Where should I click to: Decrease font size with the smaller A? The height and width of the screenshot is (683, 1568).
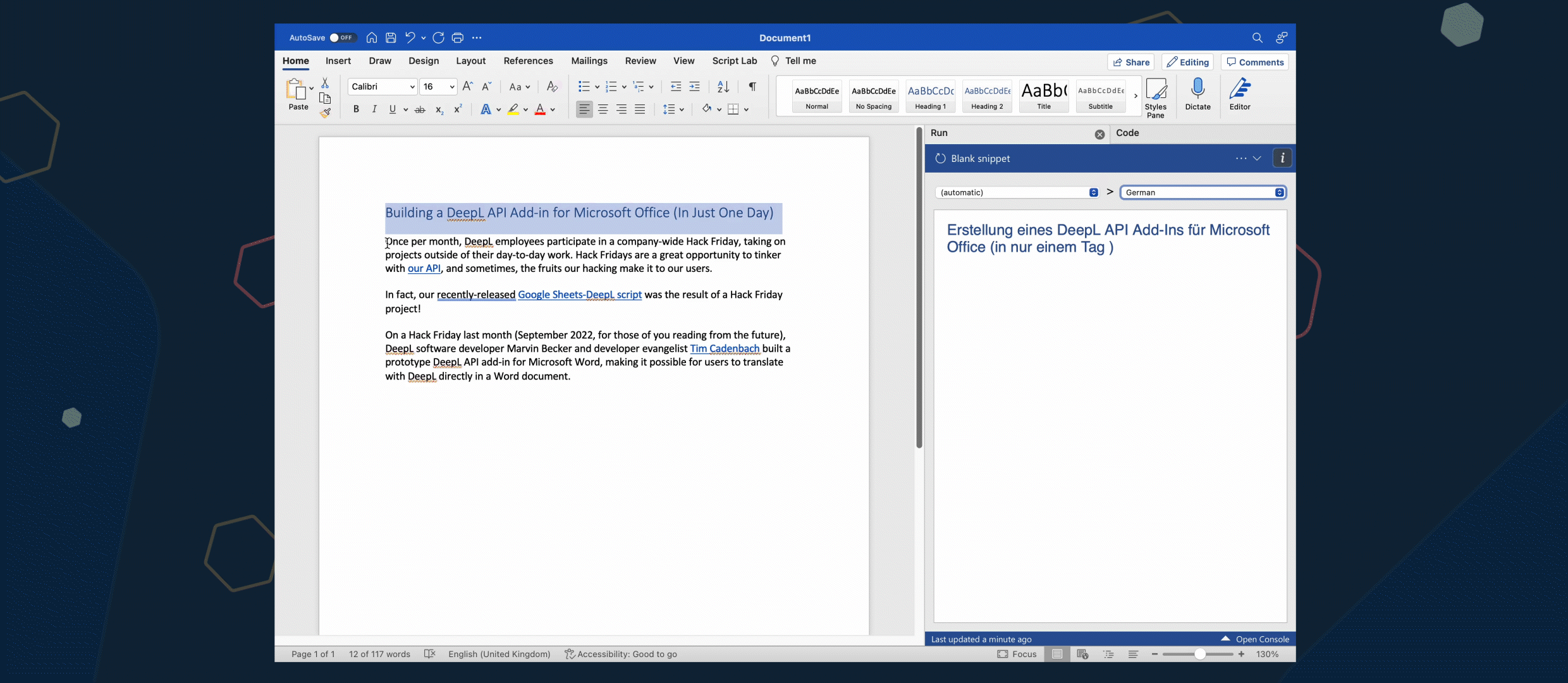click(x=486, y=87)
